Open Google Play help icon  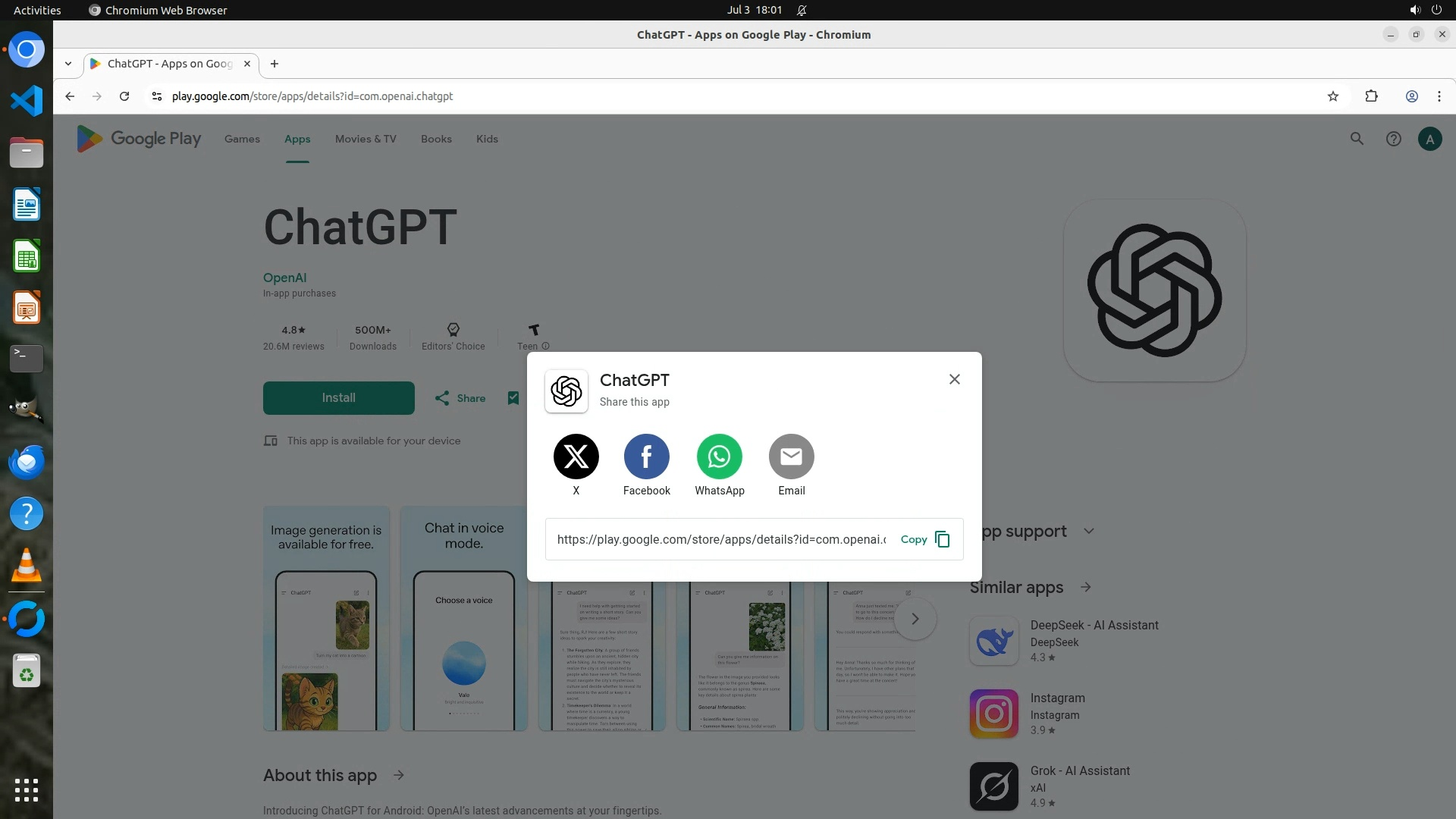(x=1393, y=139)
